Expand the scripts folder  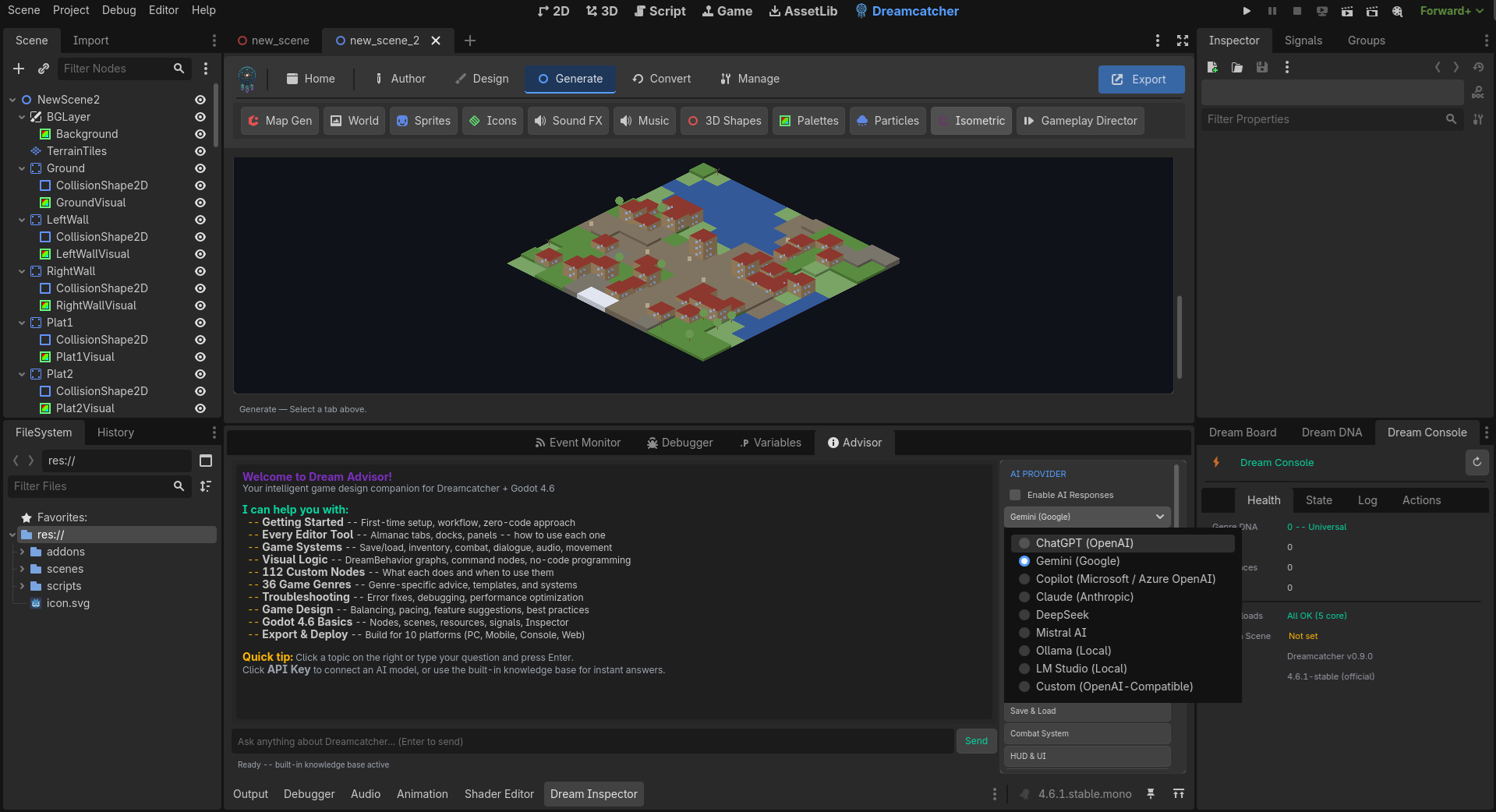[22, 586]
